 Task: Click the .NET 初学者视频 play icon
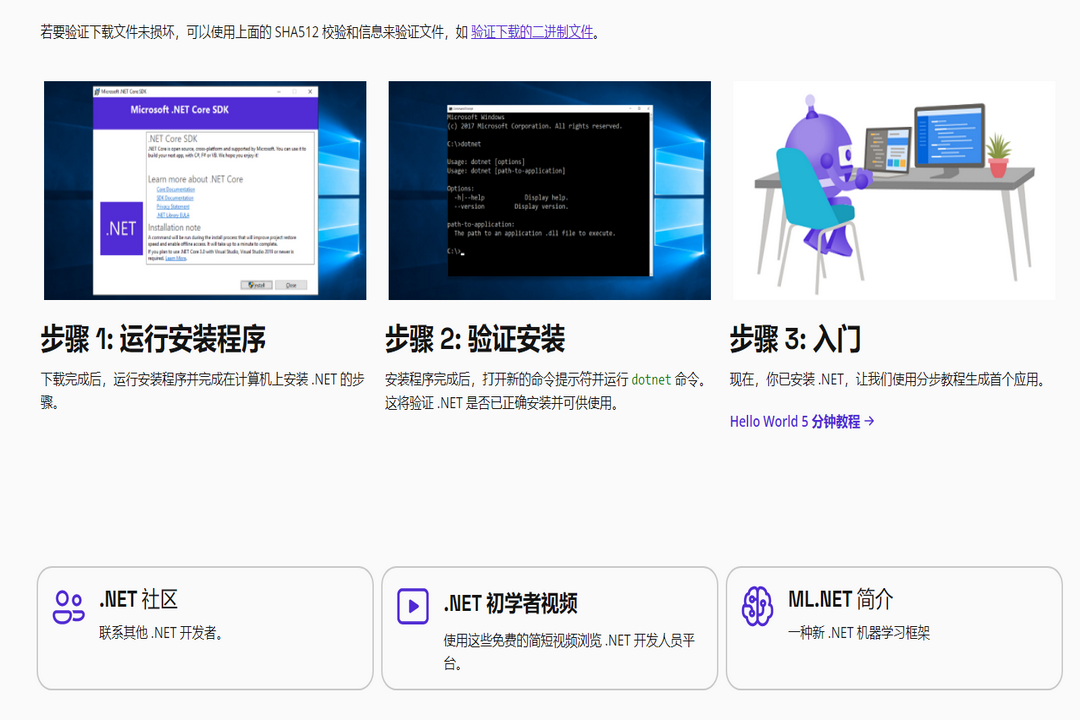(413, 608)
